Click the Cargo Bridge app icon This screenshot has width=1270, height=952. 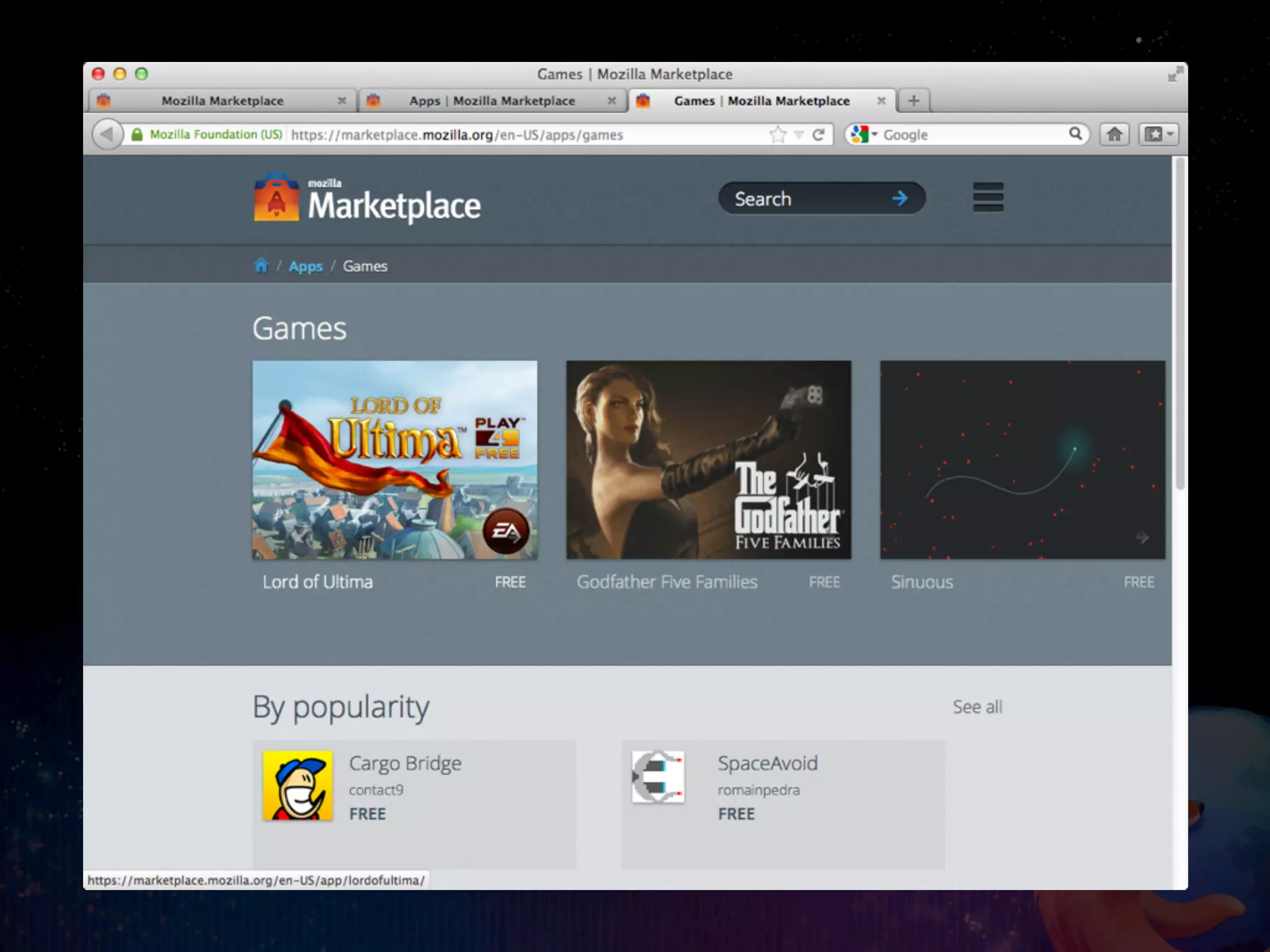coord(298,786)
